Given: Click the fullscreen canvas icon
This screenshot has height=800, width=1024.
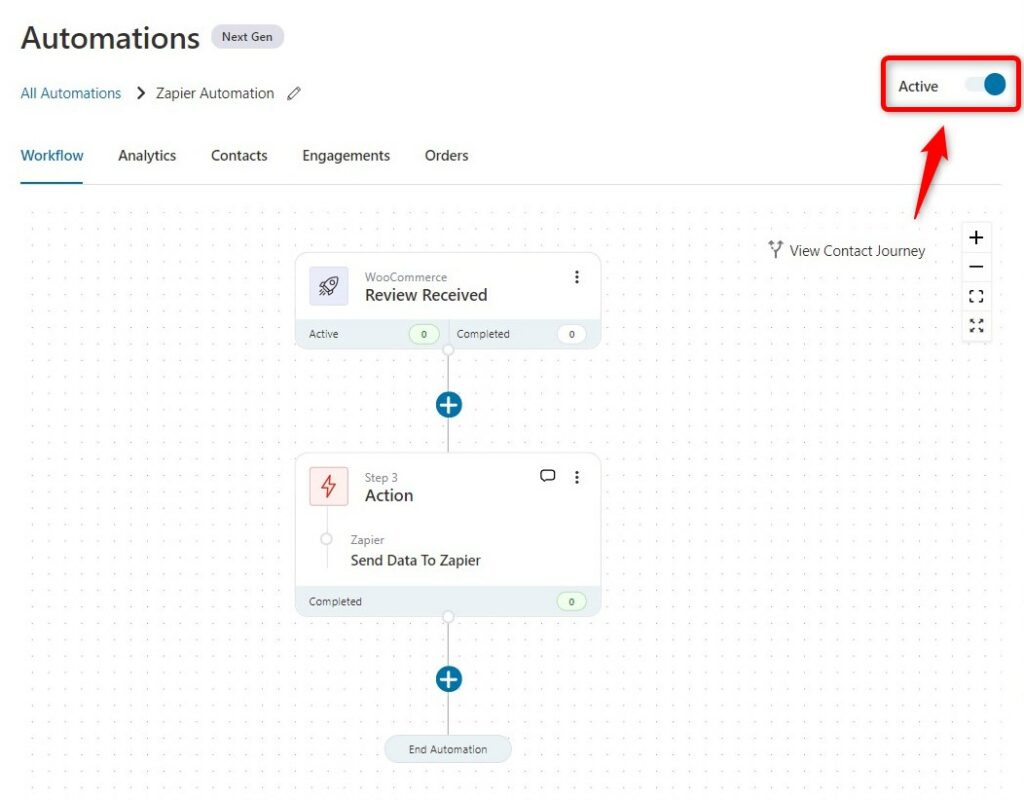Looking at the screenshot, I should point(976,325).
